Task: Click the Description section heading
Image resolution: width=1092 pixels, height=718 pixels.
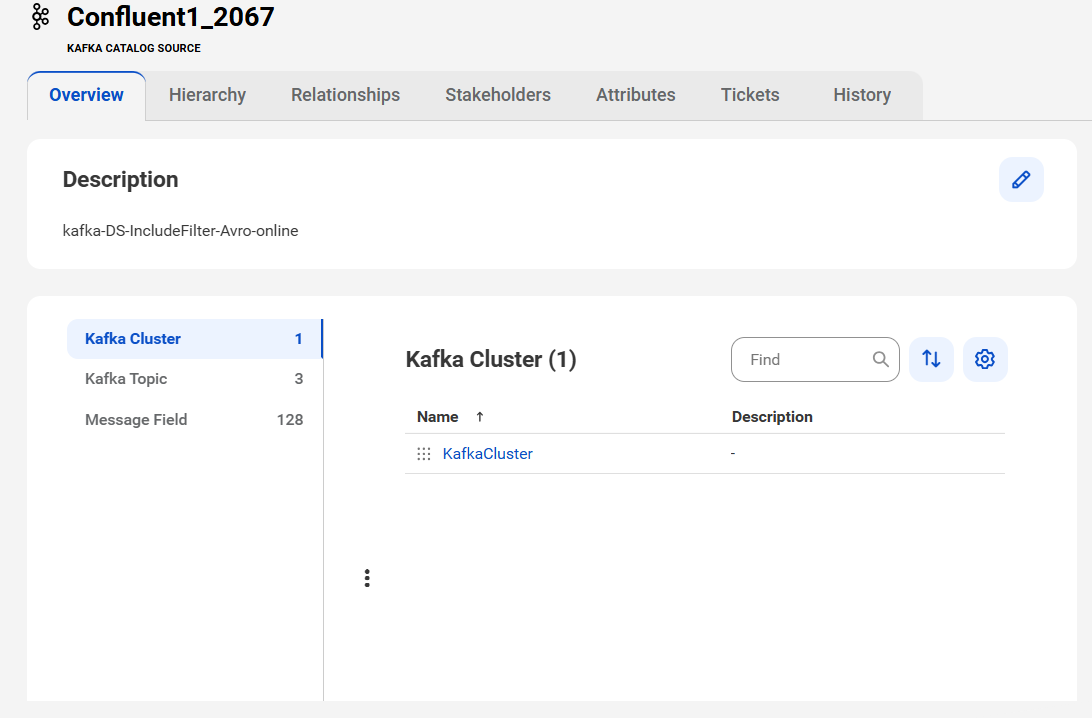Action: point(120,180)
